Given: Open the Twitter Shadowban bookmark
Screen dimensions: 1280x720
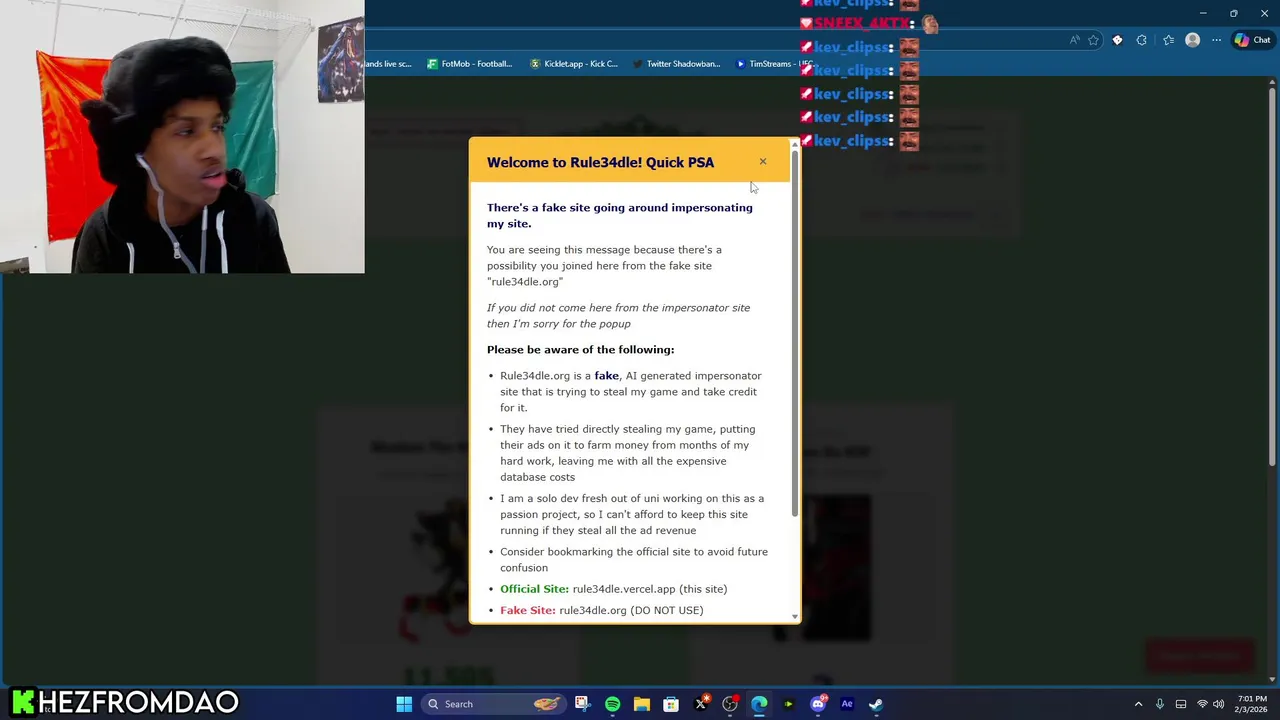Looking at the screenshot, I should pyautogui.click(x=676, y=64).
